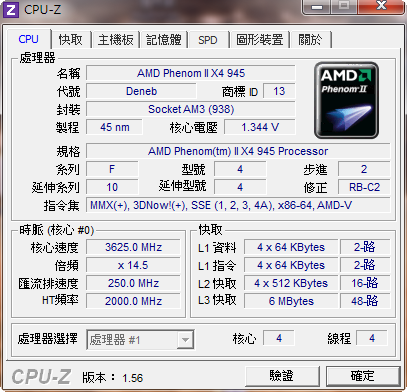The height and width of the screenshot is (392, 407).
Task: Open the 主機板 tab
Action: [116, 40]
